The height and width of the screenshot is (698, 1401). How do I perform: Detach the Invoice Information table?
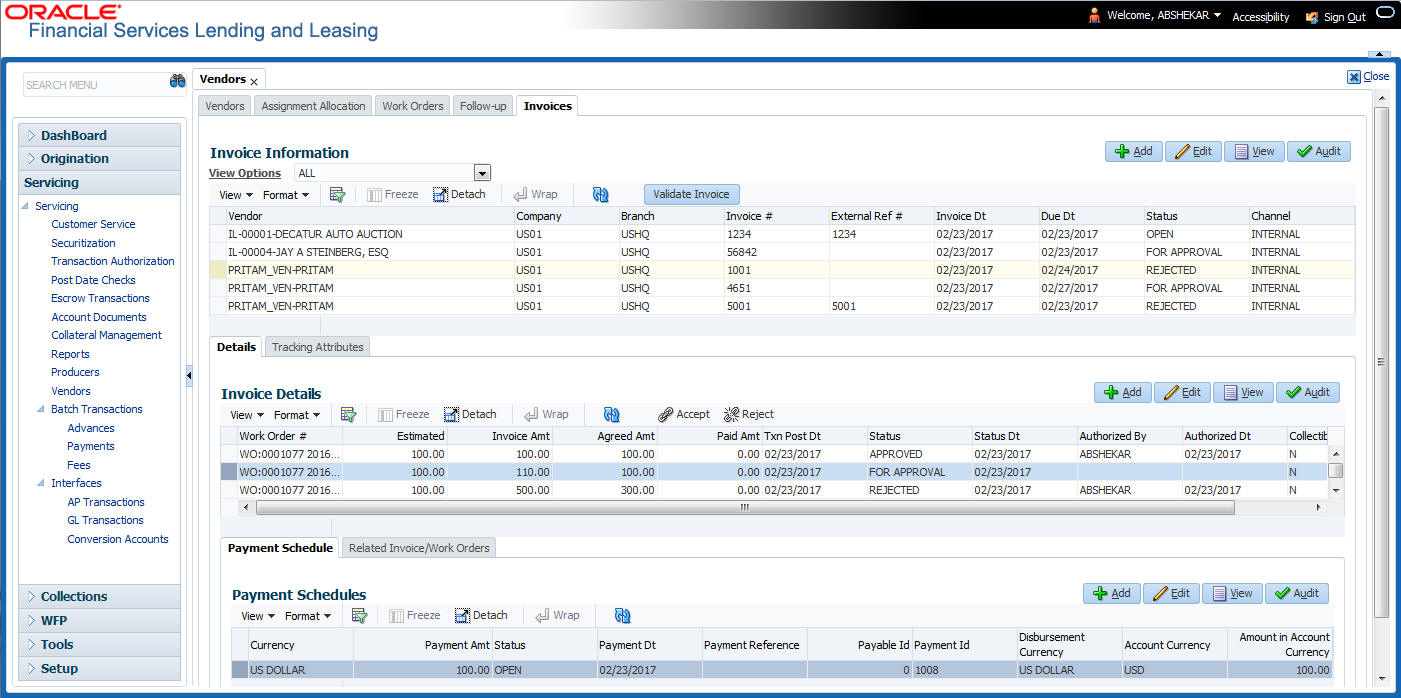459,194
